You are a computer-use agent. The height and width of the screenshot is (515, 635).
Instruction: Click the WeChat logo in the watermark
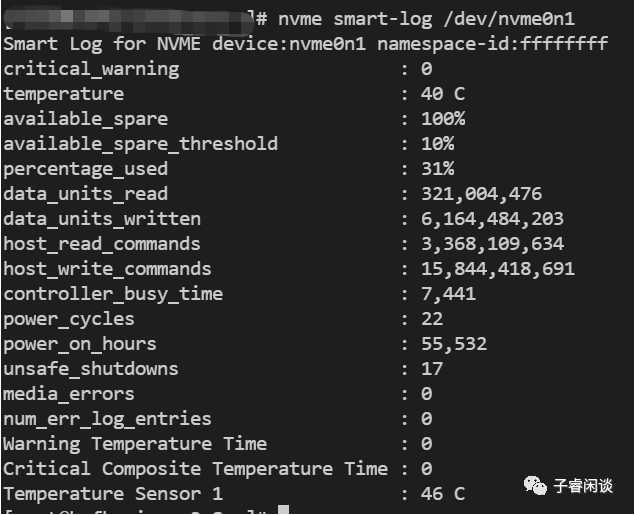coord(533,486)
